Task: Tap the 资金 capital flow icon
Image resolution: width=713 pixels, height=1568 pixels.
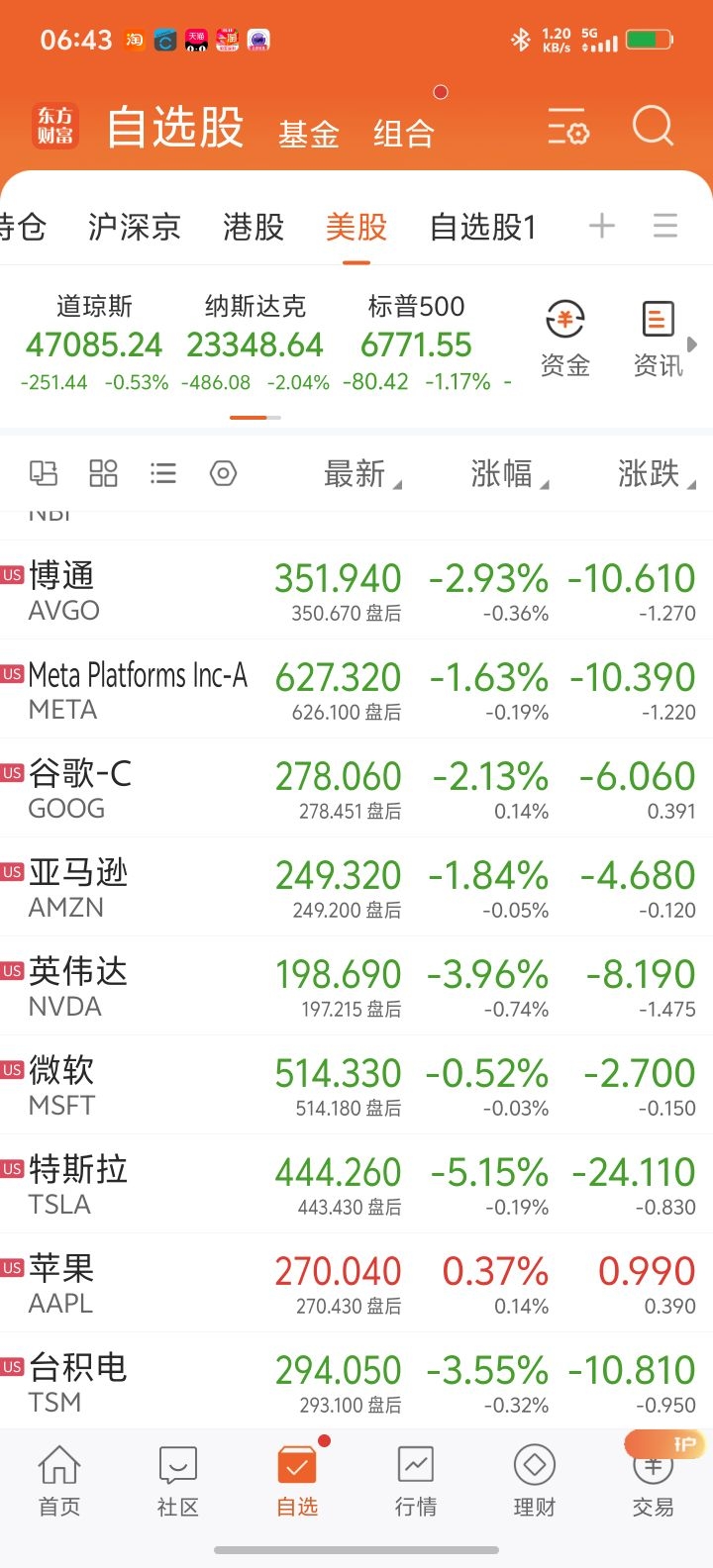Action: [x=565, y=339]
